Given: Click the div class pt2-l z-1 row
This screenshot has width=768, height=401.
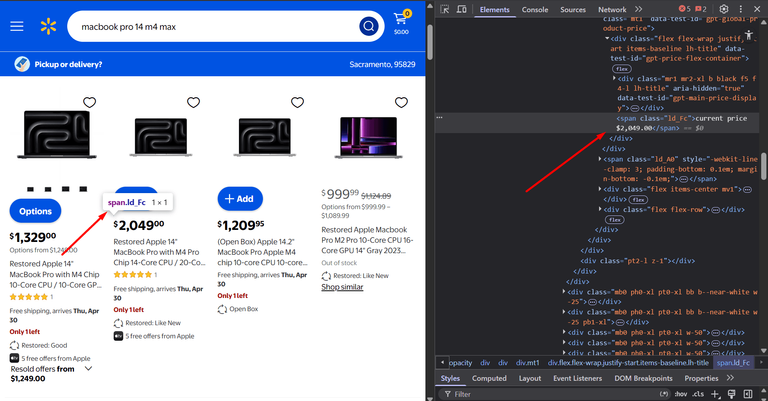Looking at the screenshot, I should coord(637,260).
